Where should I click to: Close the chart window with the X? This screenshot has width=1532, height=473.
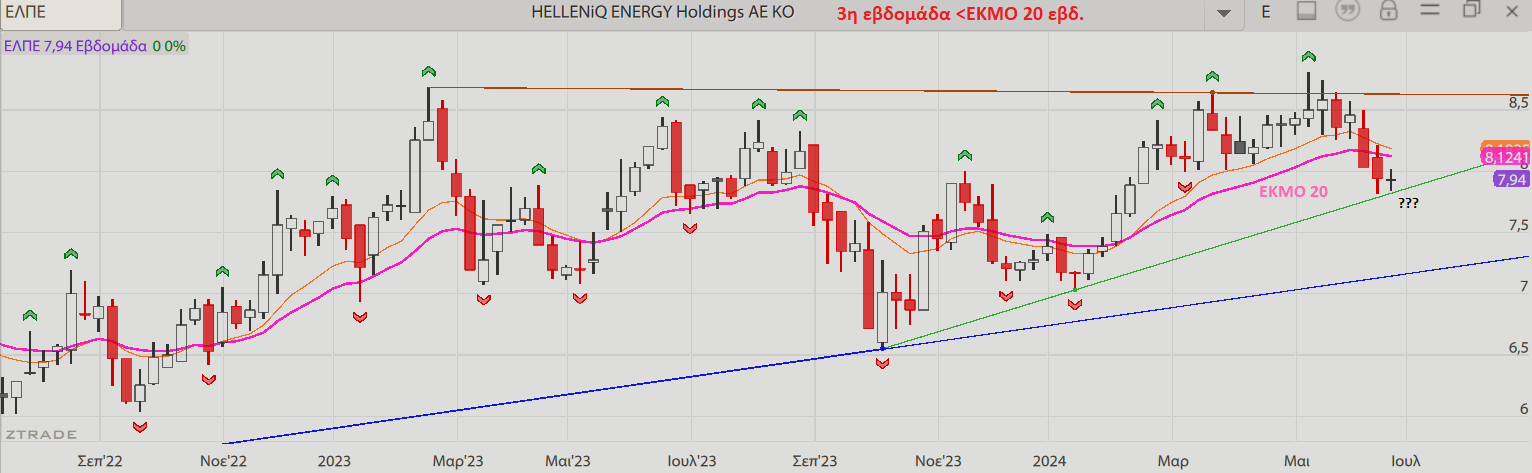pos(1513,10)
